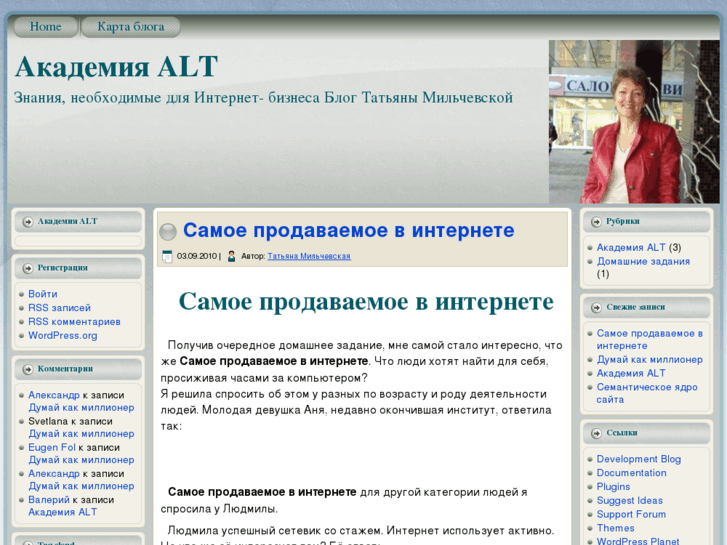Screen dimensions: 727x545
Task: Open Академия ALT (3) category
Action: 631,248
